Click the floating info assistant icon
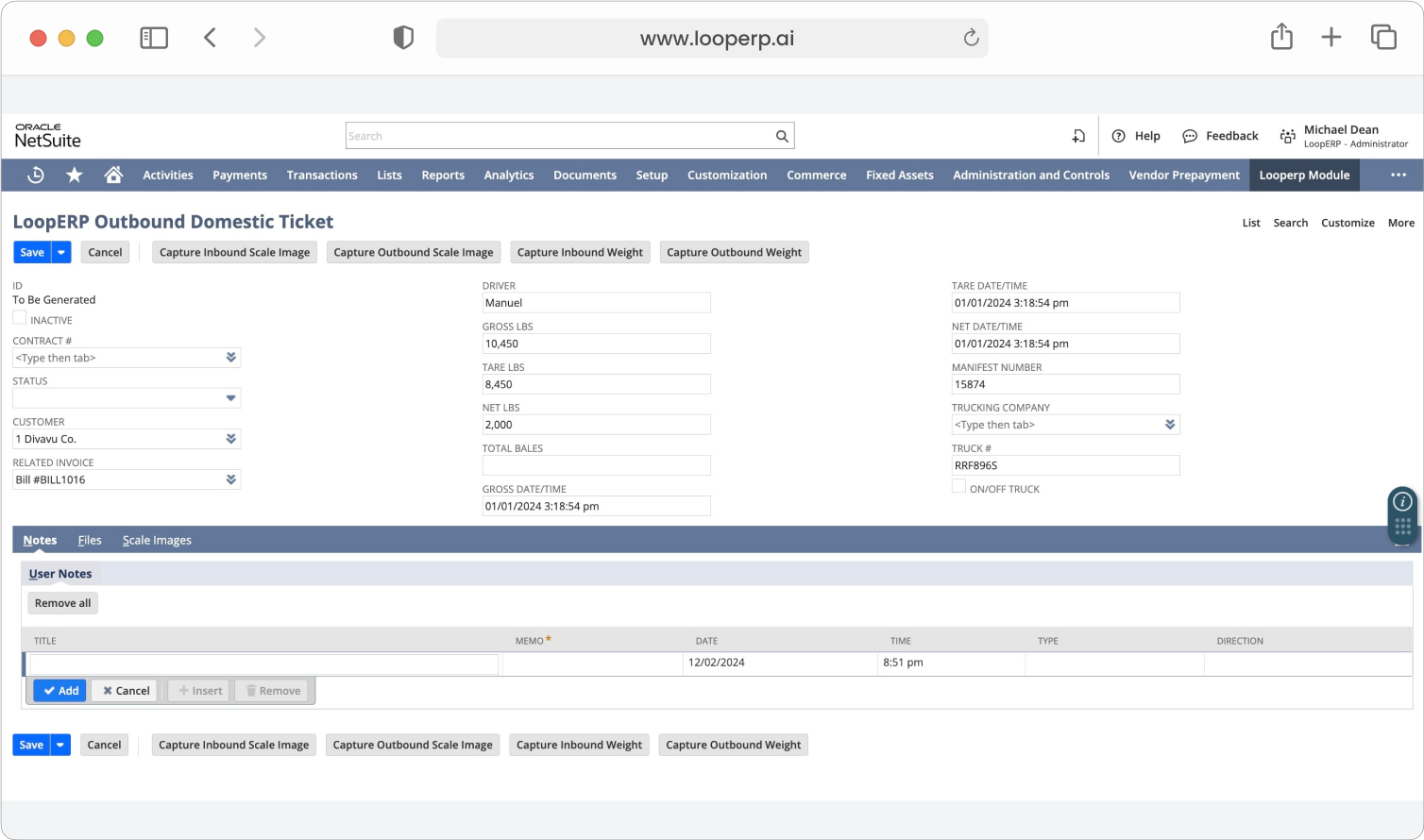 (x=1403, y=501)
